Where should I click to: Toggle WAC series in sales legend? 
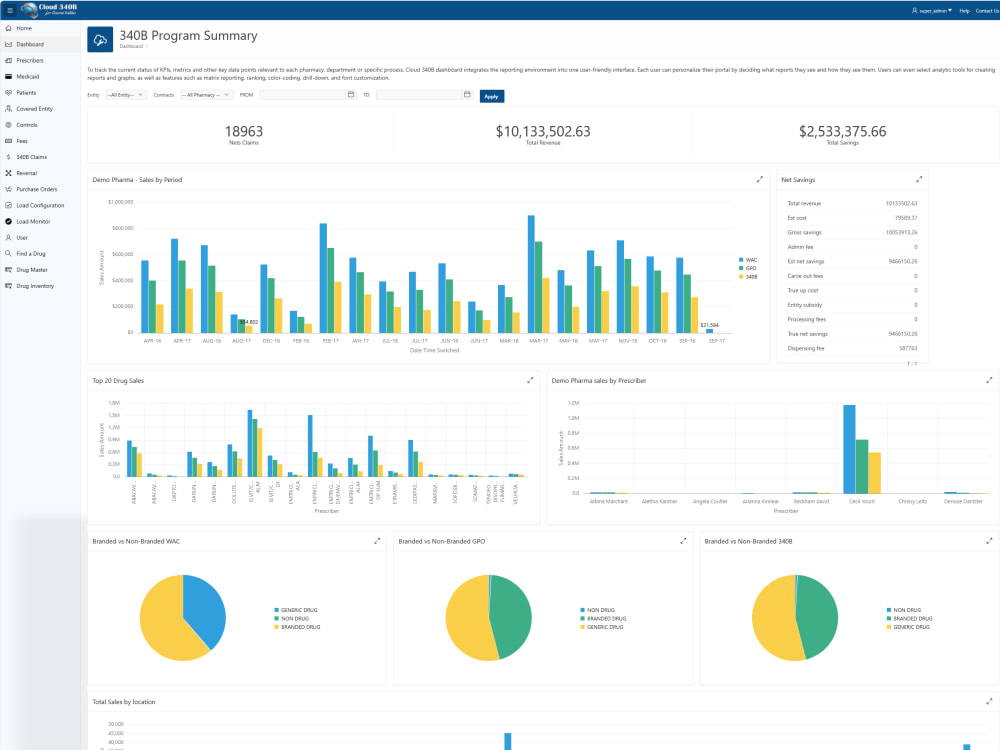(x=748, y=260)
